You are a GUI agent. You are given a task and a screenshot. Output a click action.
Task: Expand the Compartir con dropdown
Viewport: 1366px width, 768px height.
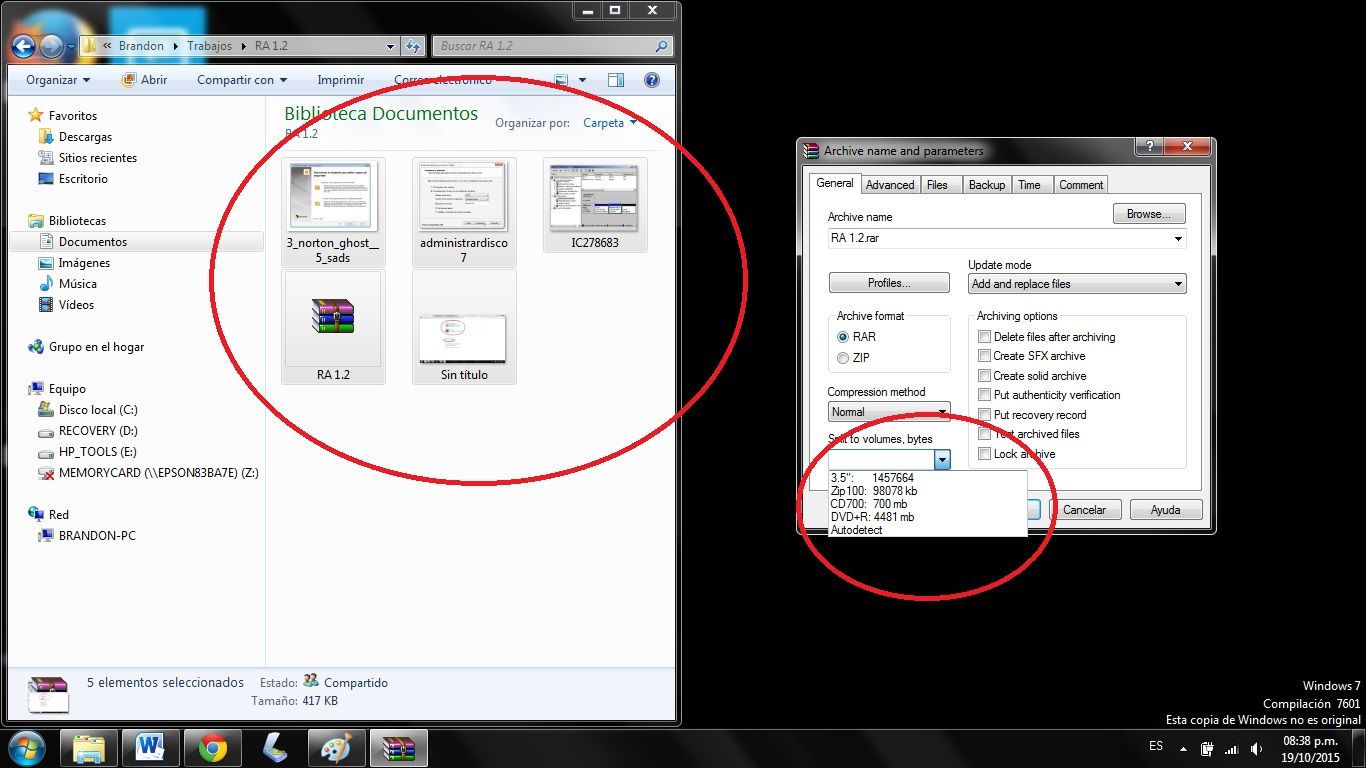(x=242, y=80)
